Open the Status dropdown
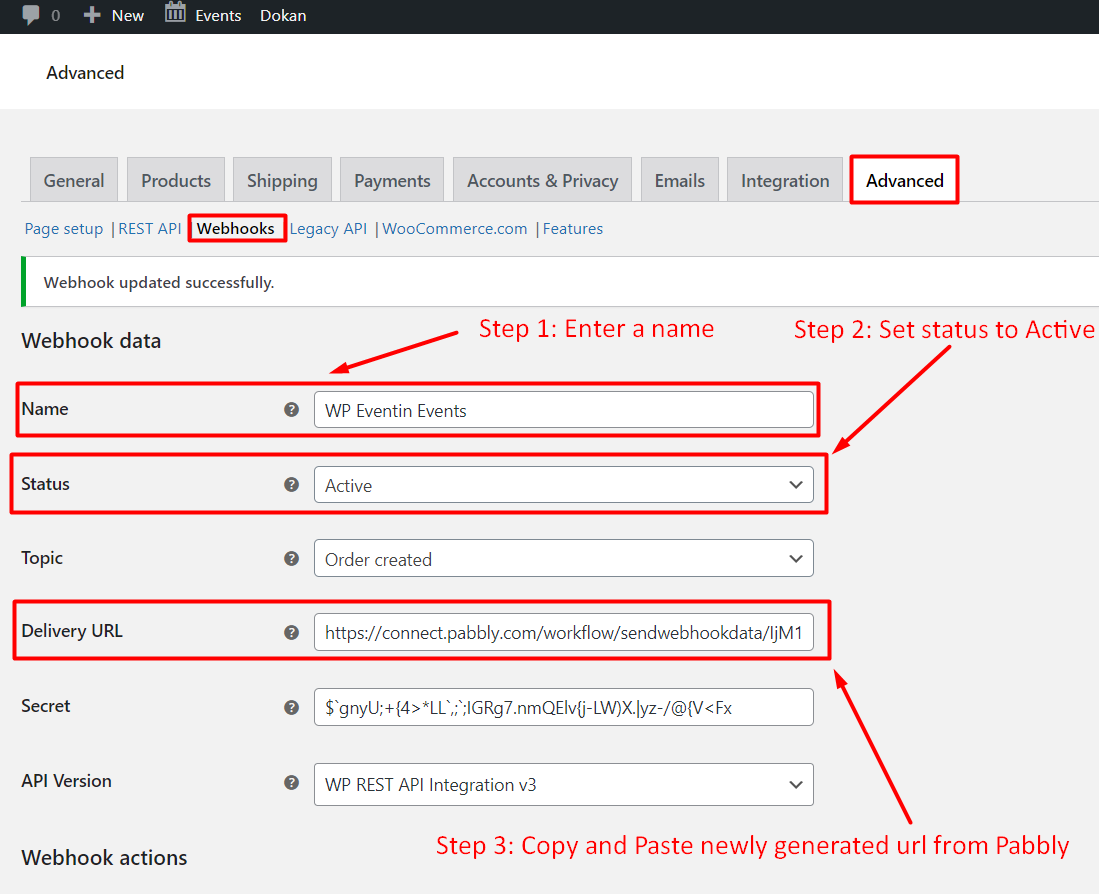The height and width of the screenshot is (894, 1099). click(x=563, y=484)
